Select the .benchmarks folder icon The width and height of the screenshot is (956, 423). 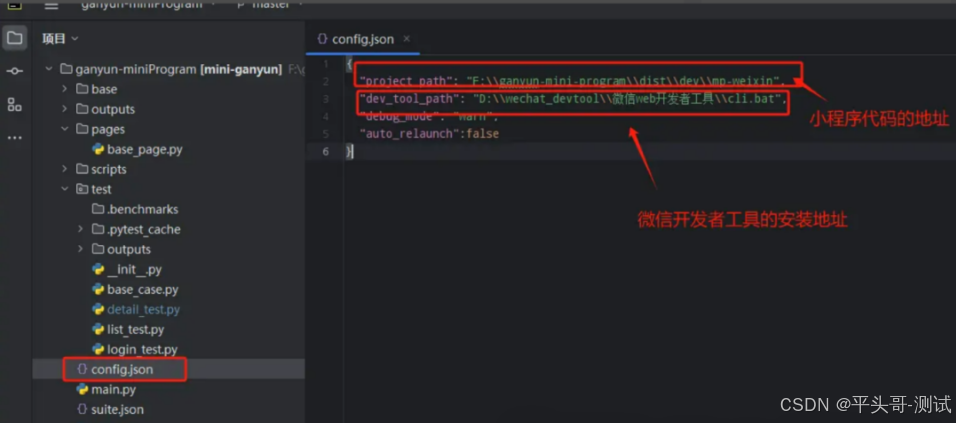tap(98, 209)
